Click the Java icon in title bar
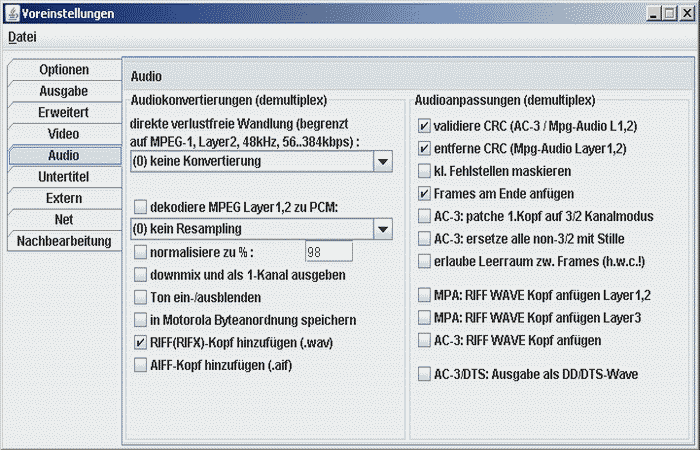 point(11,13)
